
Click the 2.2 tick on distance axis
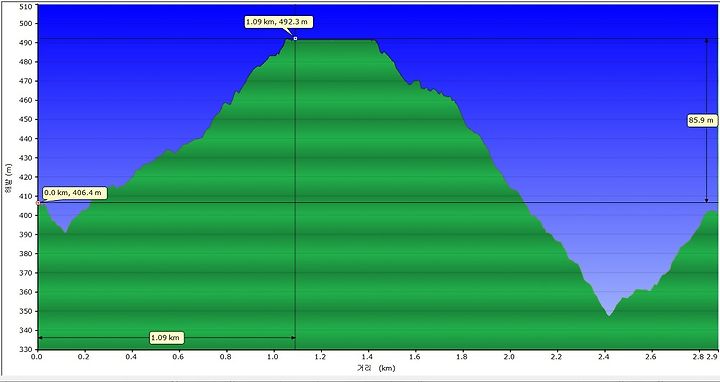(x=556, y=357)
